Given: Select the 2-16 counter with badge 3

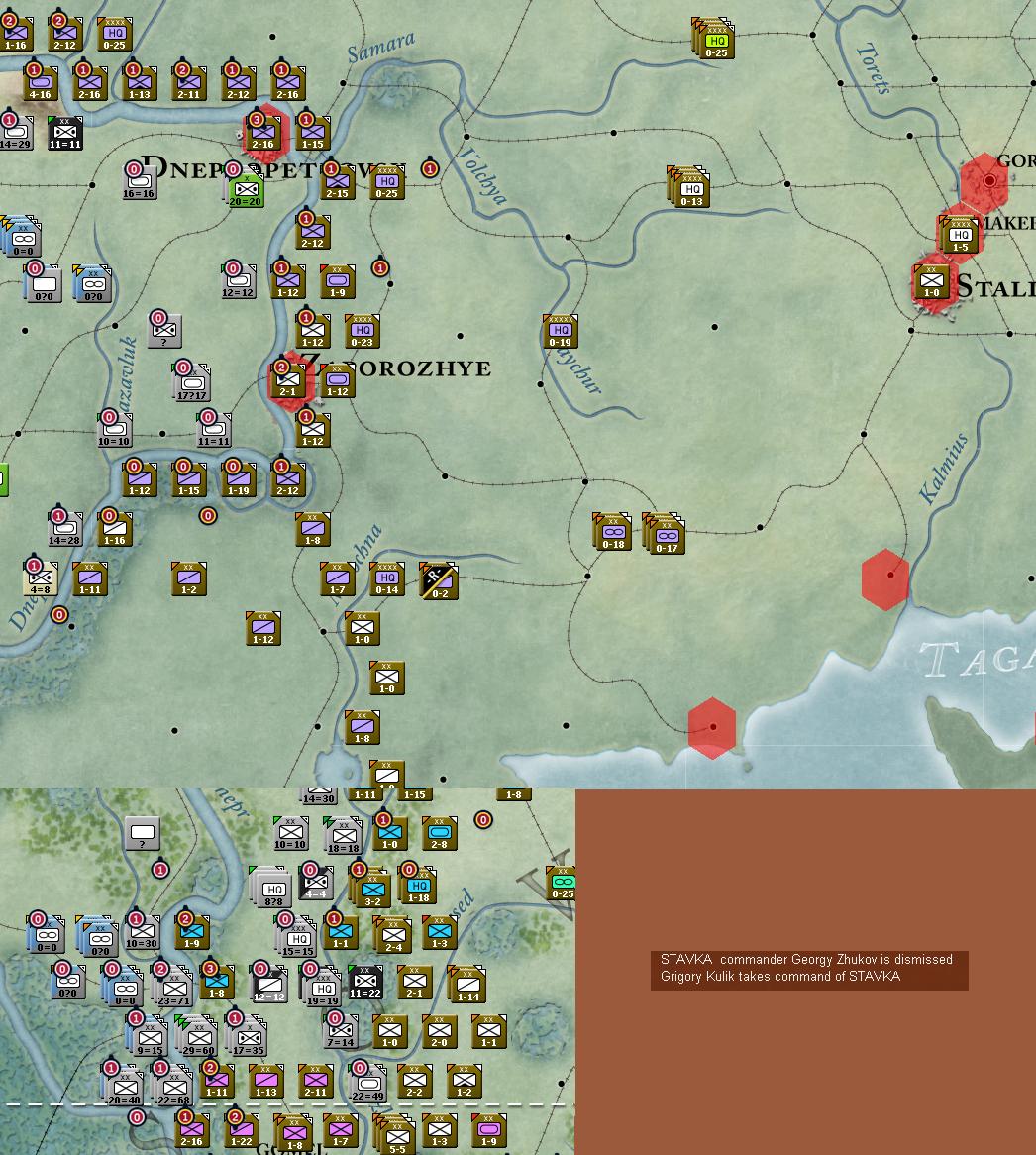Looking at the screenshot, I should 263,134.
